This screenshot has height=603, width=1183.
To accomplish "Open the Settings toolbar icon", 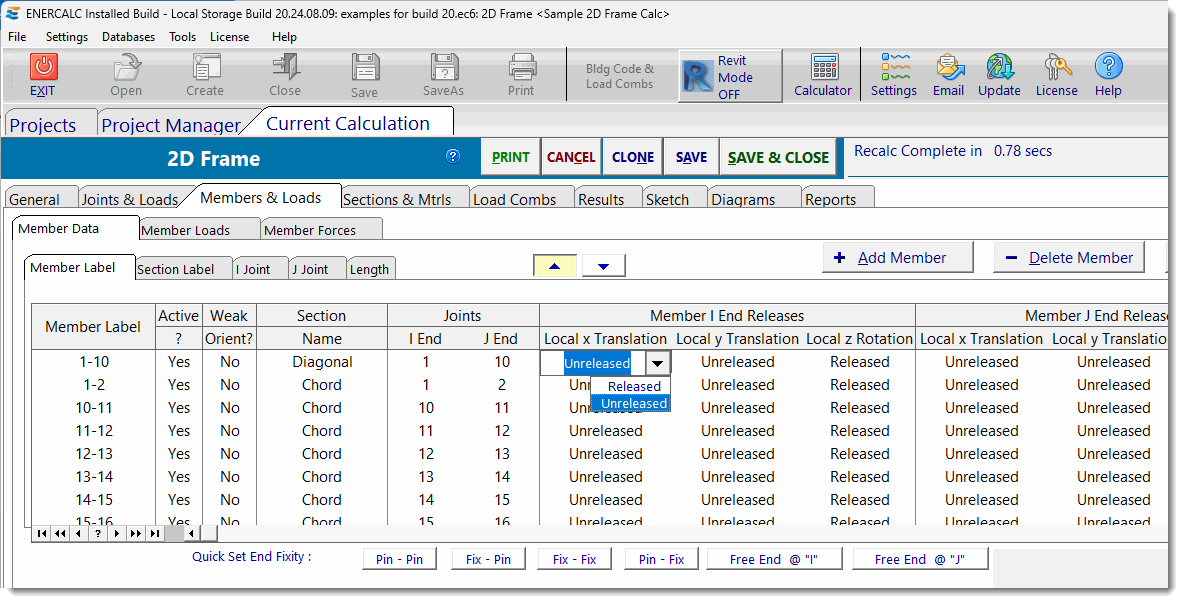I will point(894,68).
